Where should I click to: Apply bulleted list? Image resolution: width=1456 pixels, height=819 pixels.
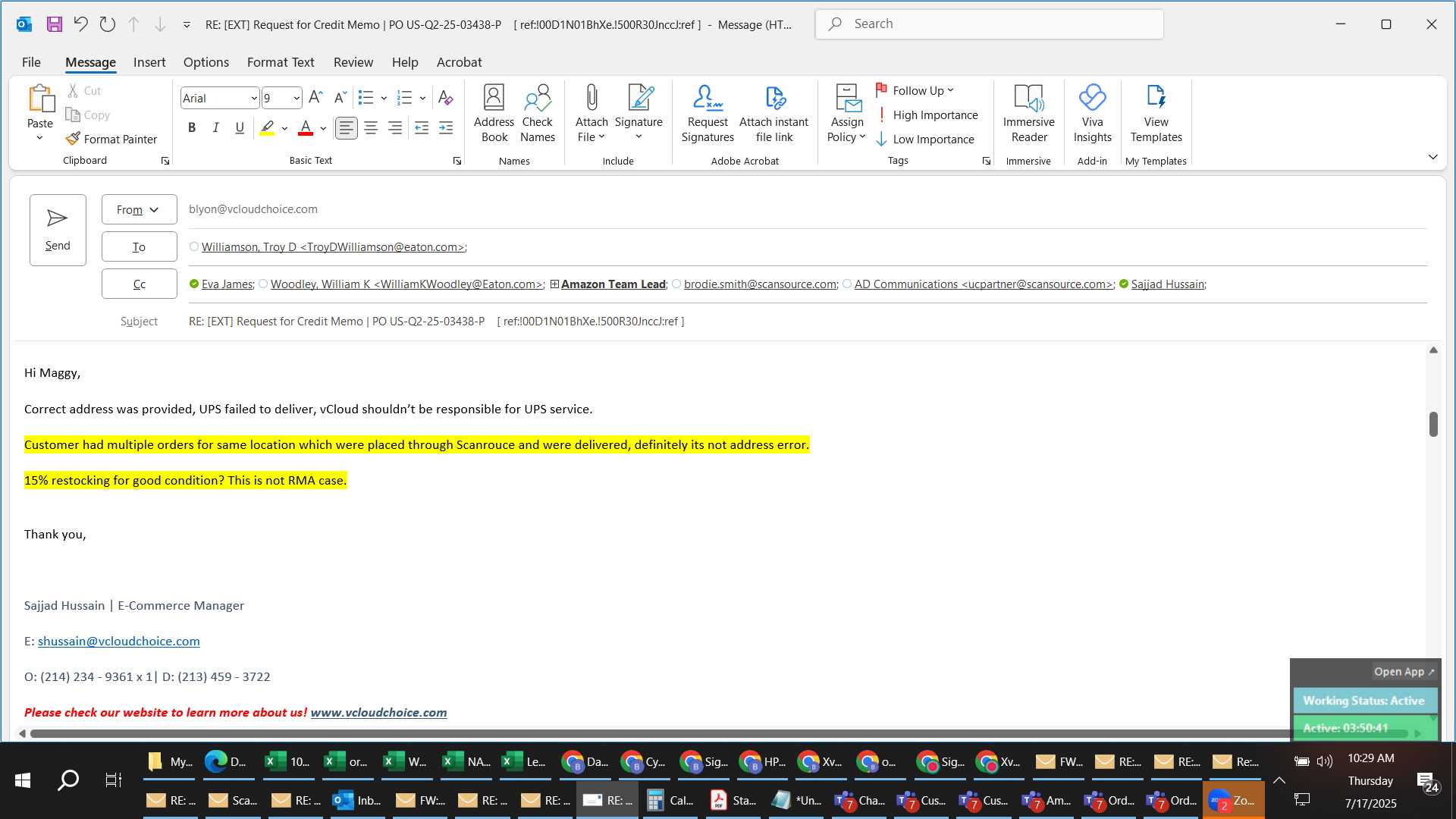pyautogui.click(x=366, y=98)
